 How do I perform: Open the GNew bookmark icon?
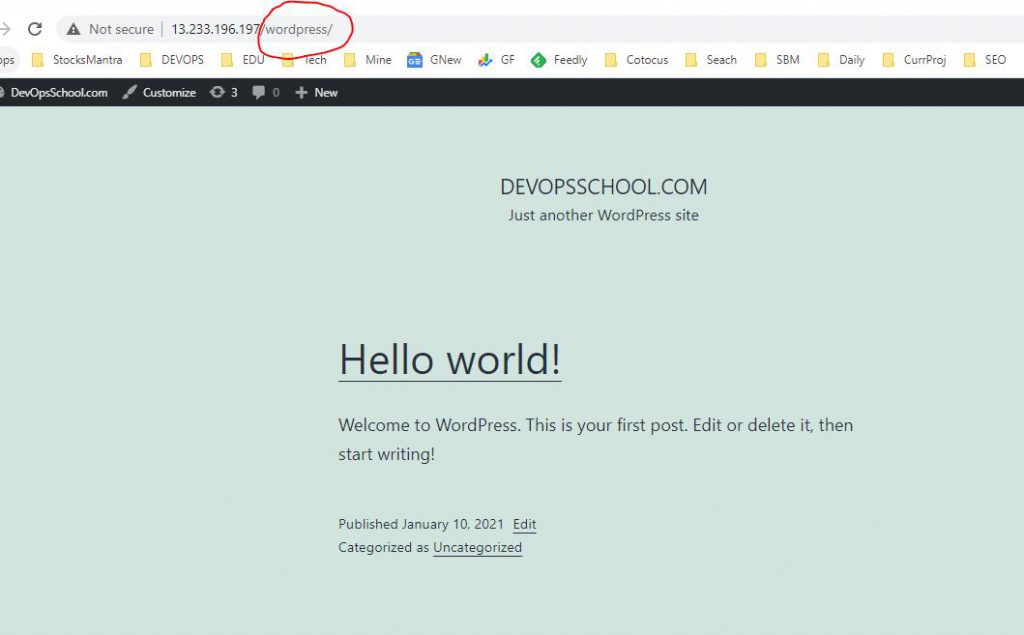(414, 60)
